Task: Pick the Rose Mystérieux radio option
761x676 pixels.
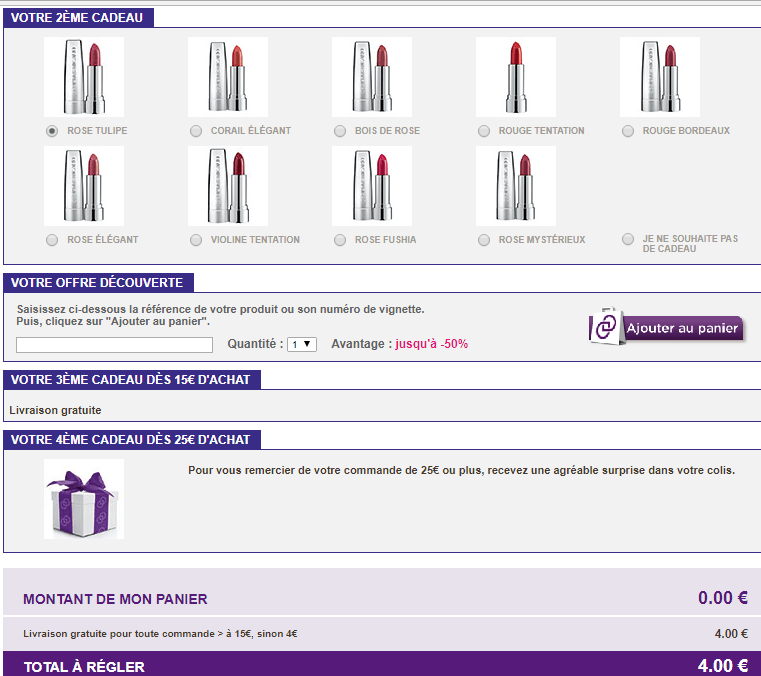Action: 484,240
